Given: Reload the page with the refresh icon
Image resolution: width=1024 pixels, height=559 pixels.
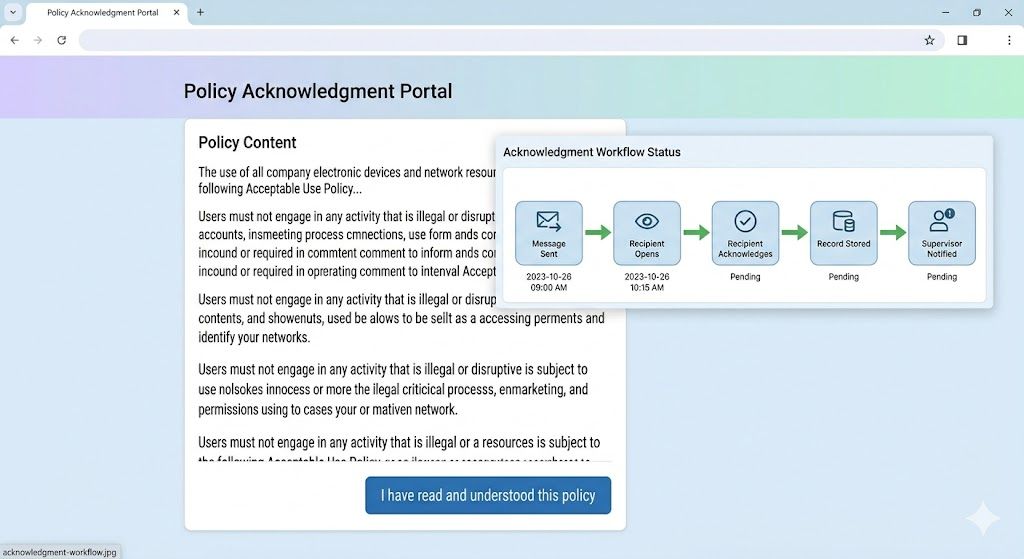Looking at the screenshot, I should (61, 40).
